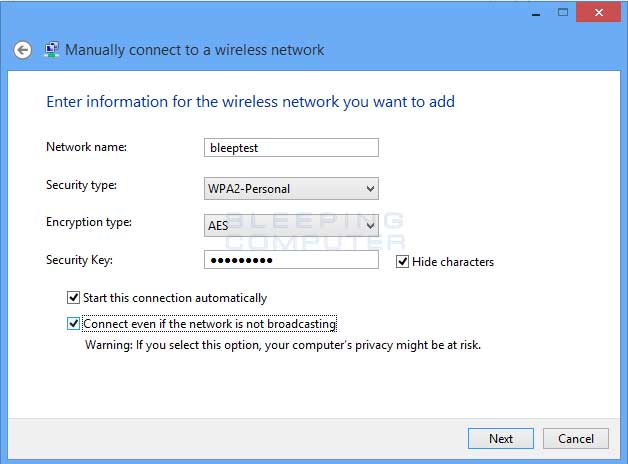This screenshot has width=628, height=464.
Task: Click the wireless network wizard icon
Action: (52, 50)
